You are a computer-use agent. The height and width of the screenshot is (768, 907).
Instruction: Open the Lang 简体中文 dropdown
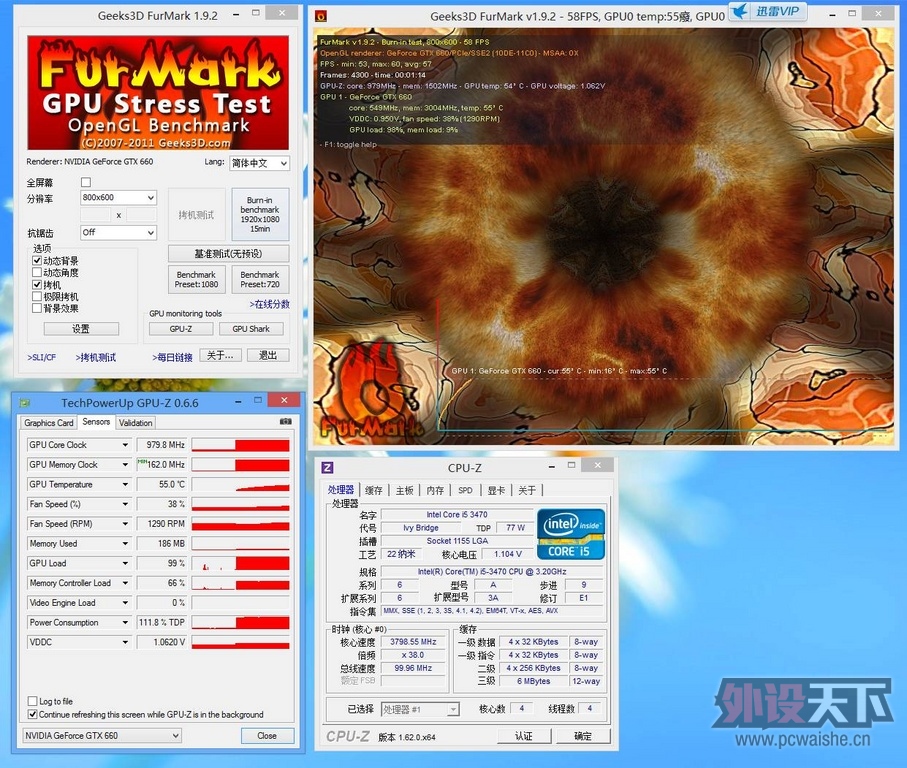tap(260, 163)
